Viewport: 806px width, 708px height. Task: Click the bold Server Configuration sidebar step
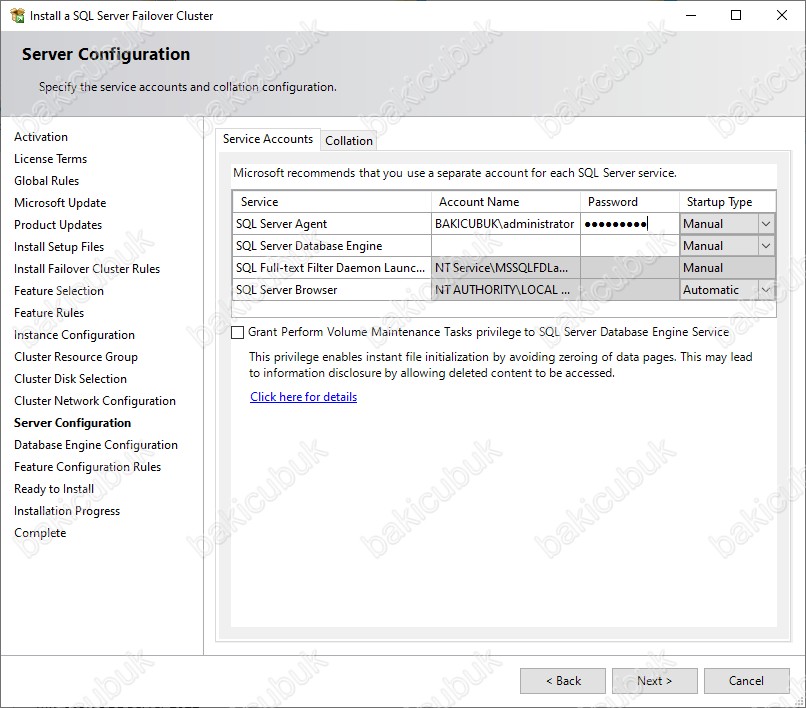click(72, 423)
